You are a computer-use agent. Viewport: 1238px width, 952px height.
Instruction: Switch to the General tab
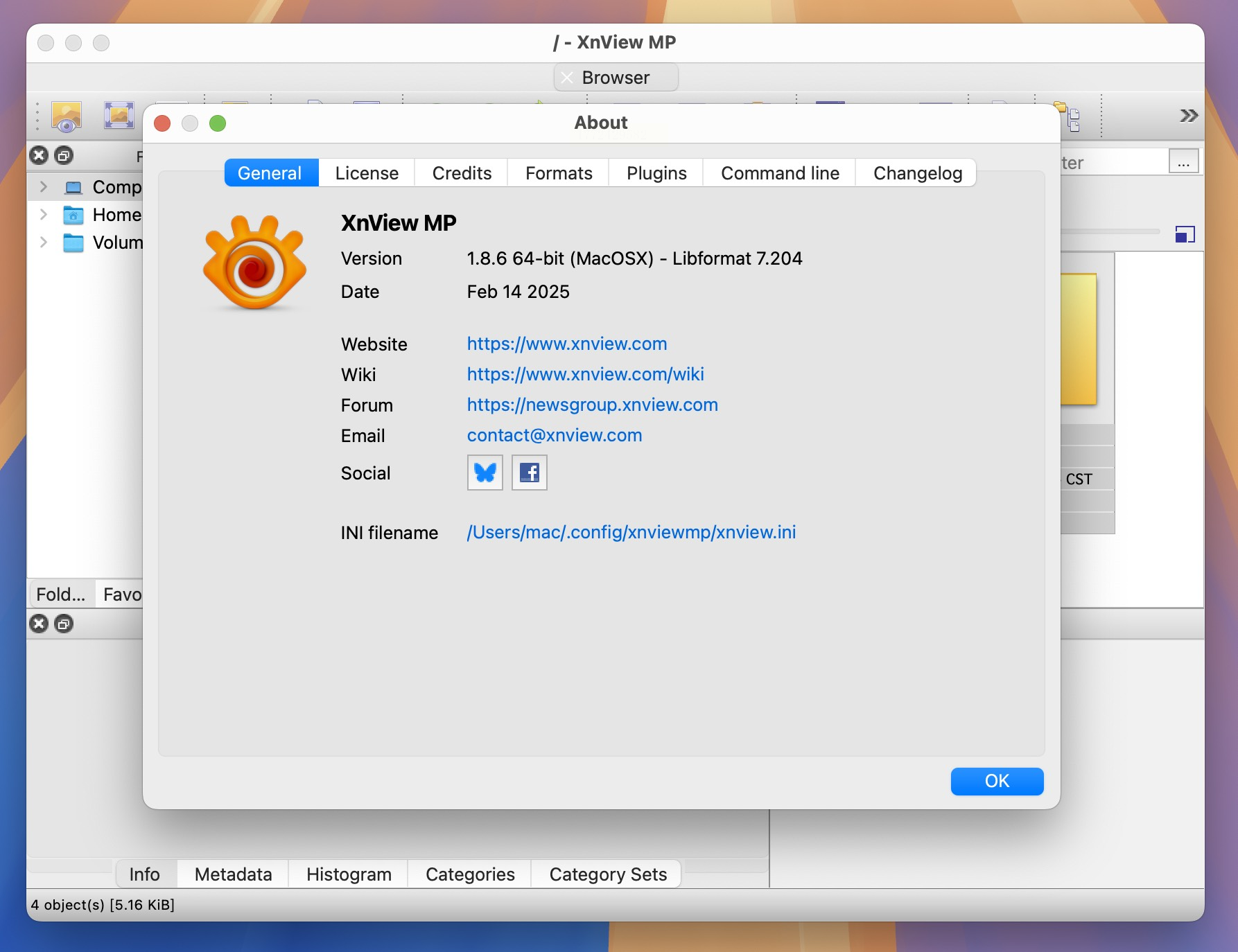(x=271, y=173)
